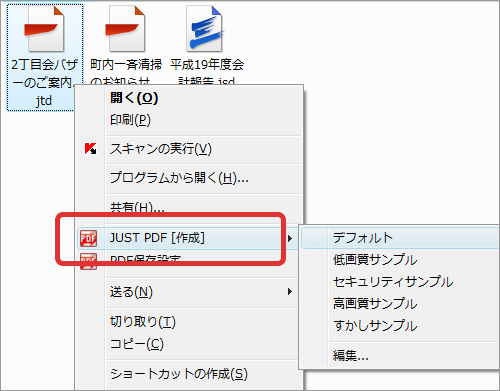Viewport: 500px width, 391px height.
Task: Click the red PDF icon beside JUST PDF [作成]
Action: point(88,238)
